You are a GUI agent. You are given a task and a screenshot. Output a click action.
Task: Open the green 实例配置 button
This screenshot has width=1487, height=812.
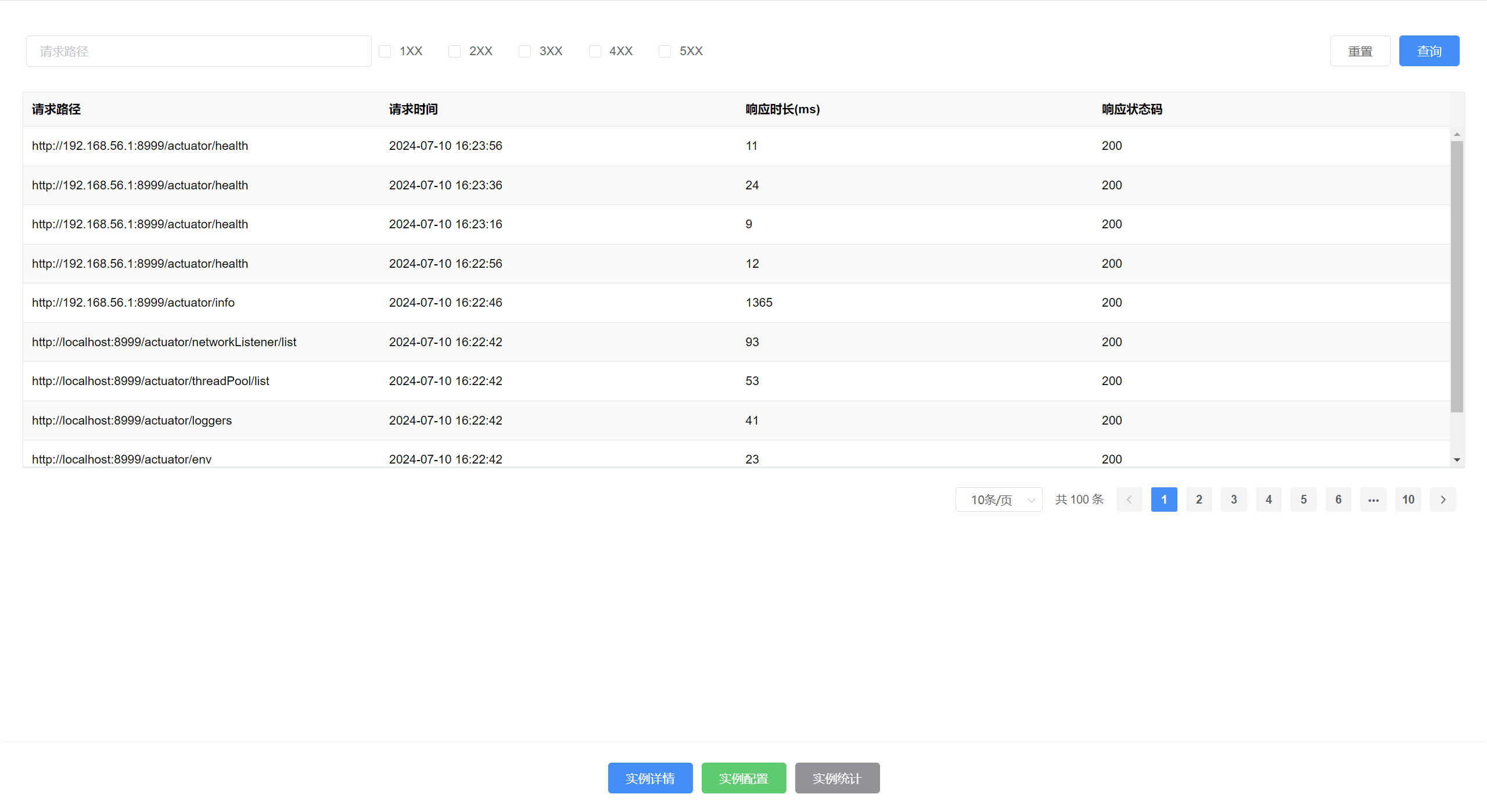click(x=743, y=778)
